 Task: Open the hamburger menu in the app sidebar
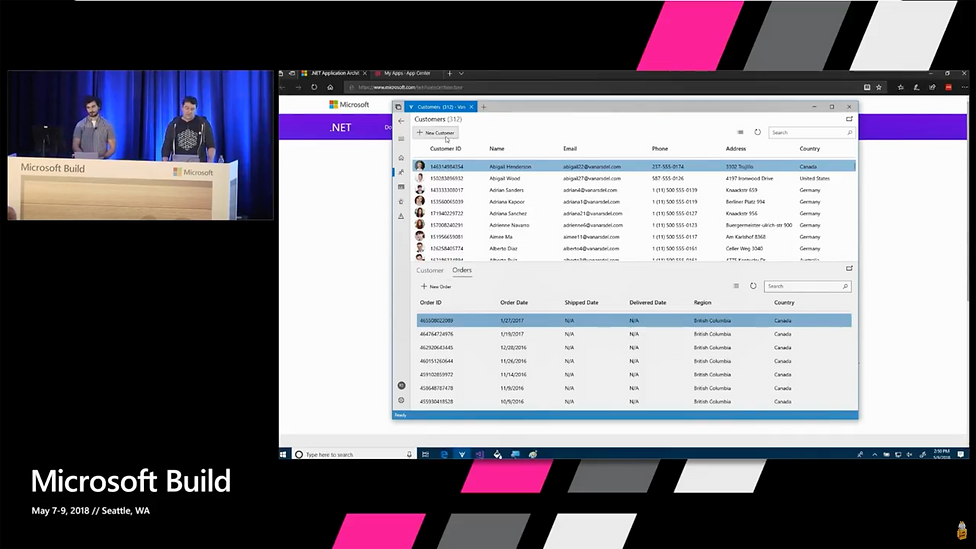(x=401, y=139)
